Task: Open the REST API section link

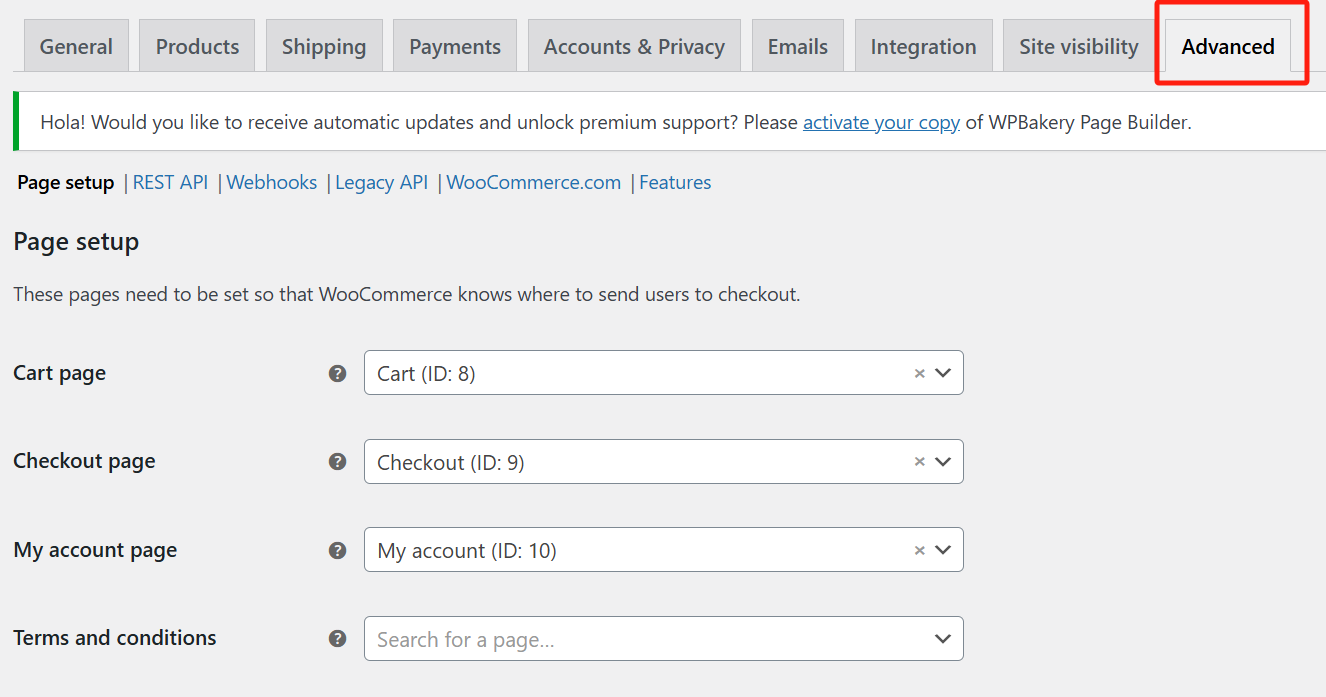Action: click(x=170, y=182)
